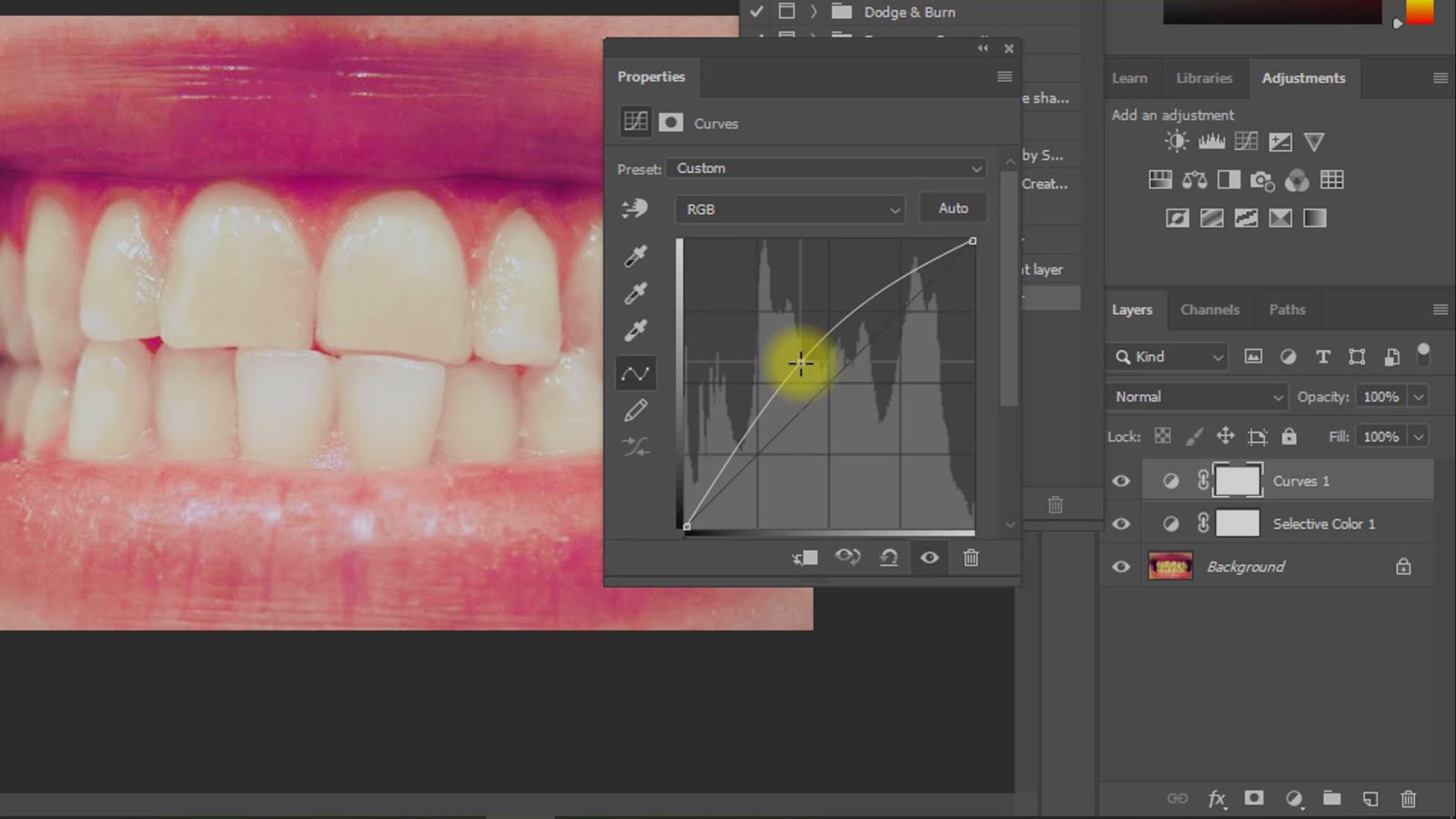Add a Photo Filter adjustment layer
The height and width of the screenshot is (819, 1456).
(x=1262, y=179)
